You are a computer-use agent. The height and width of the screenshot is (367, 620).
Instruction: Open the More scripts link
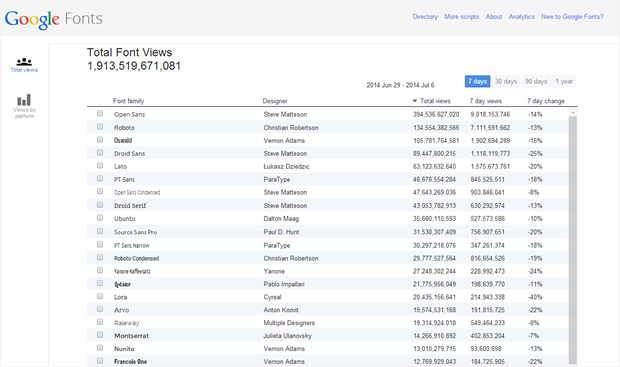click(x=461, y=17)
